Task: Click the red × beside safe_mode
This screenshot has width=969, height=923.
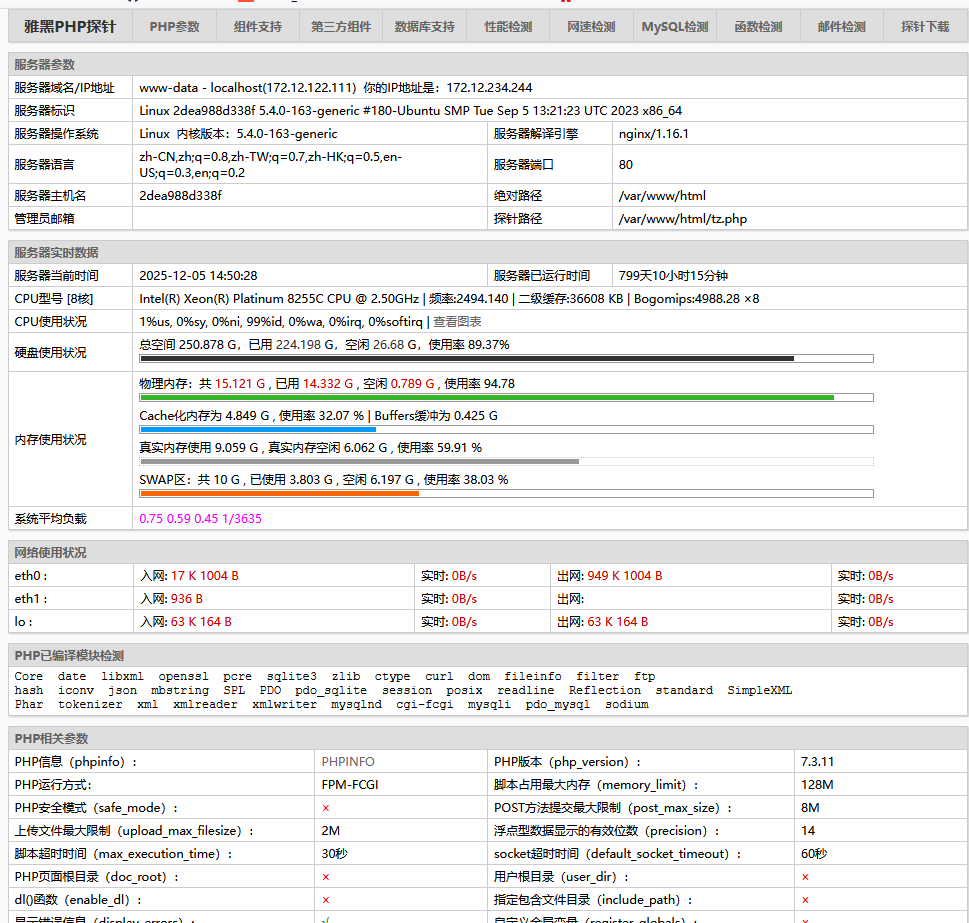Action: click(326, 808)
